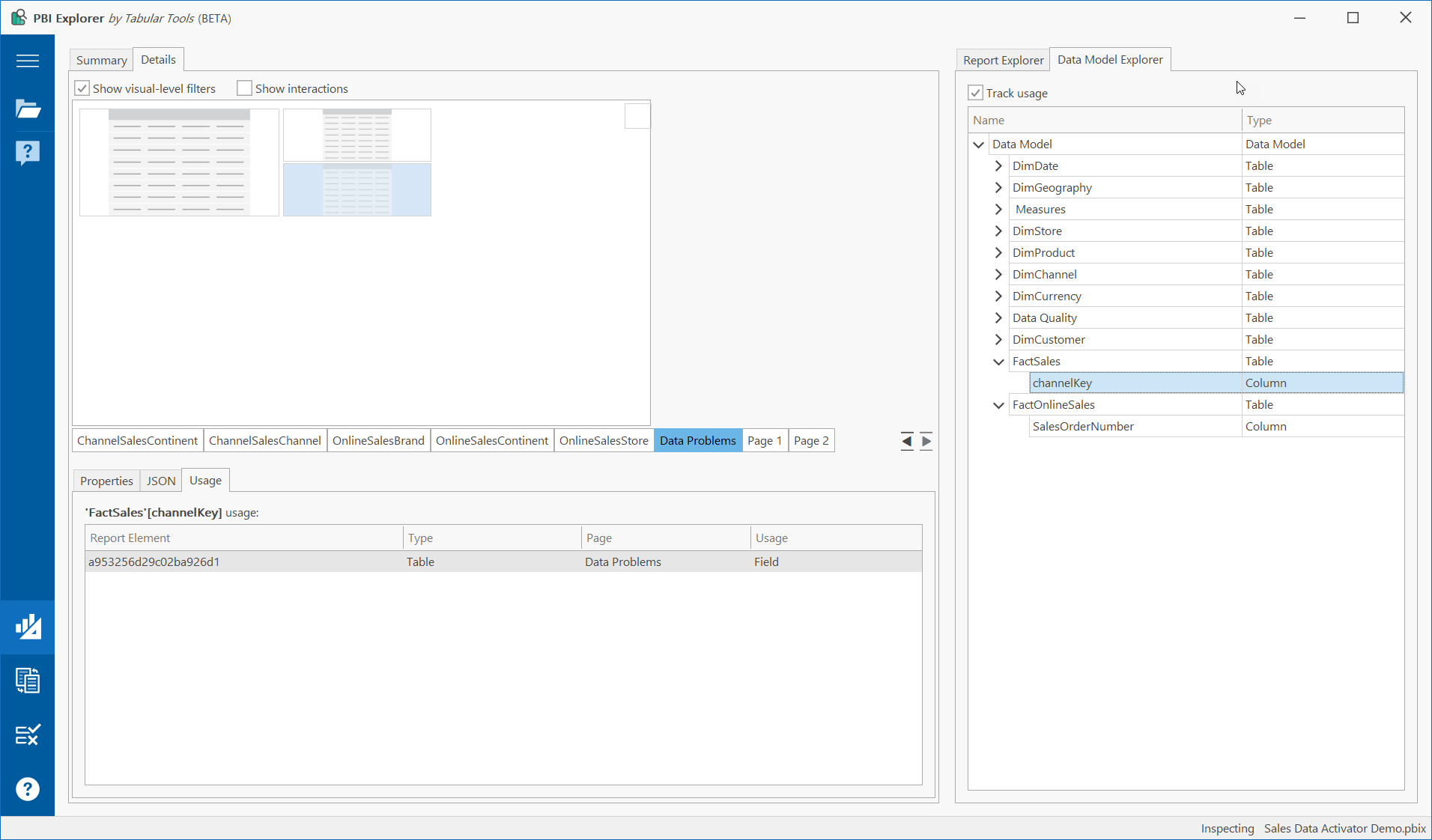Switch to the Summary tab
The width and height of the screenshot is (1432, 840).
101,59
